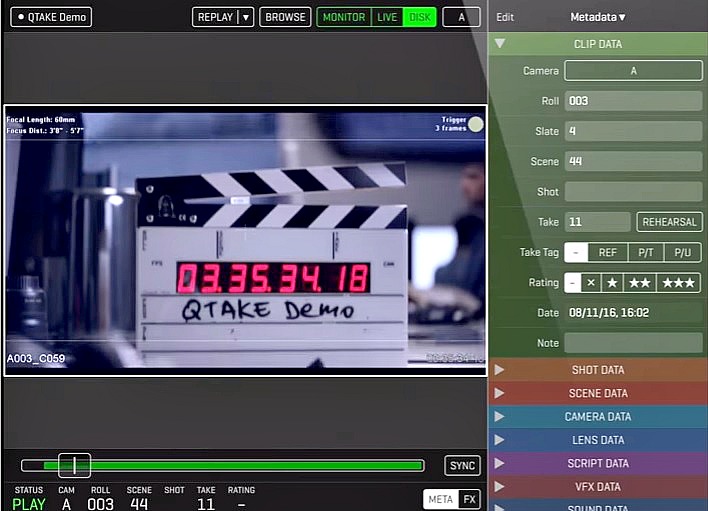
Task: Click the clapperboard video viewer
Action: pyautogui.click(x=245, y=241)
